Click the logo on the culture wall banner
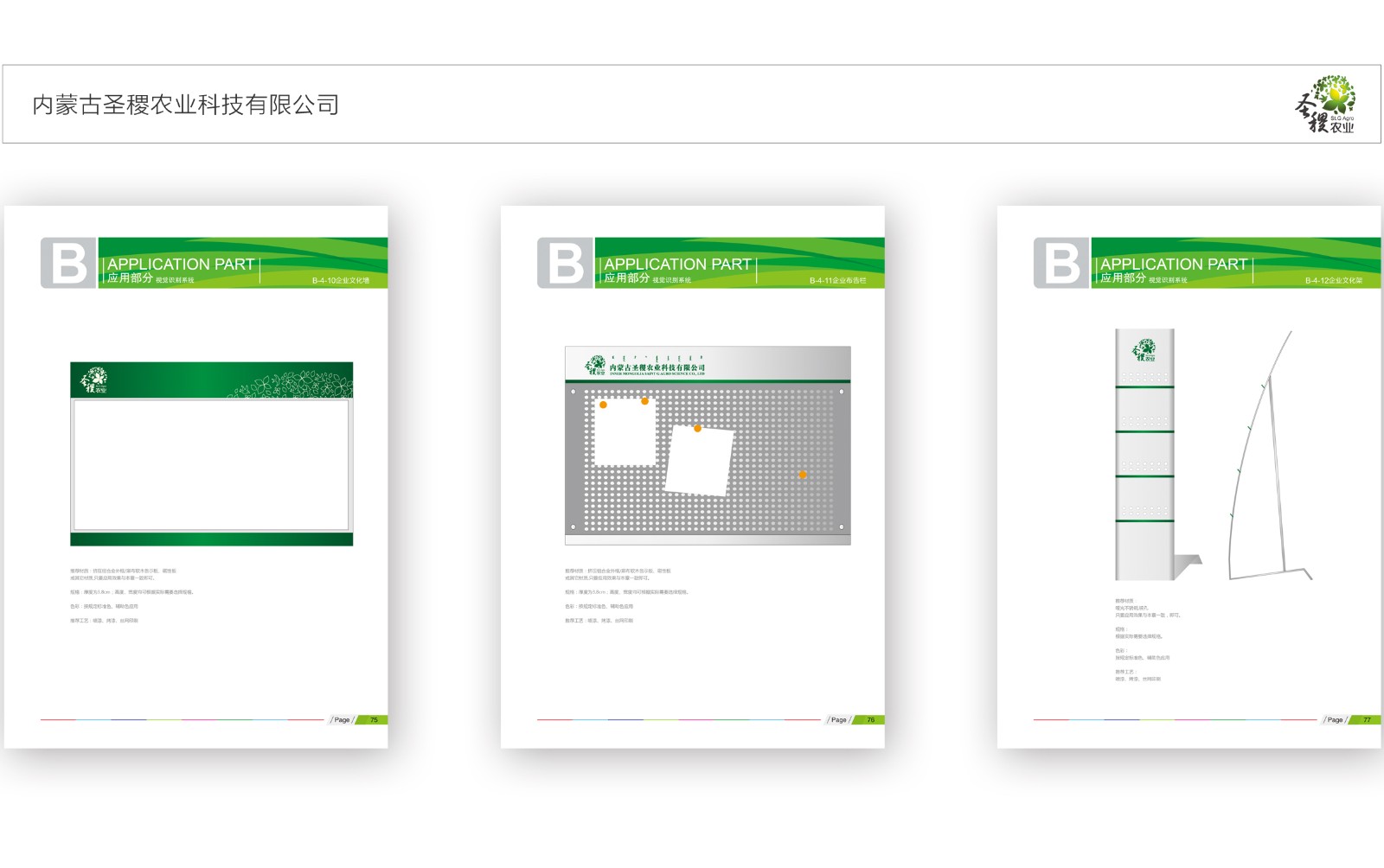This screenshot has height=868, width=1384. tap(93, 380)
